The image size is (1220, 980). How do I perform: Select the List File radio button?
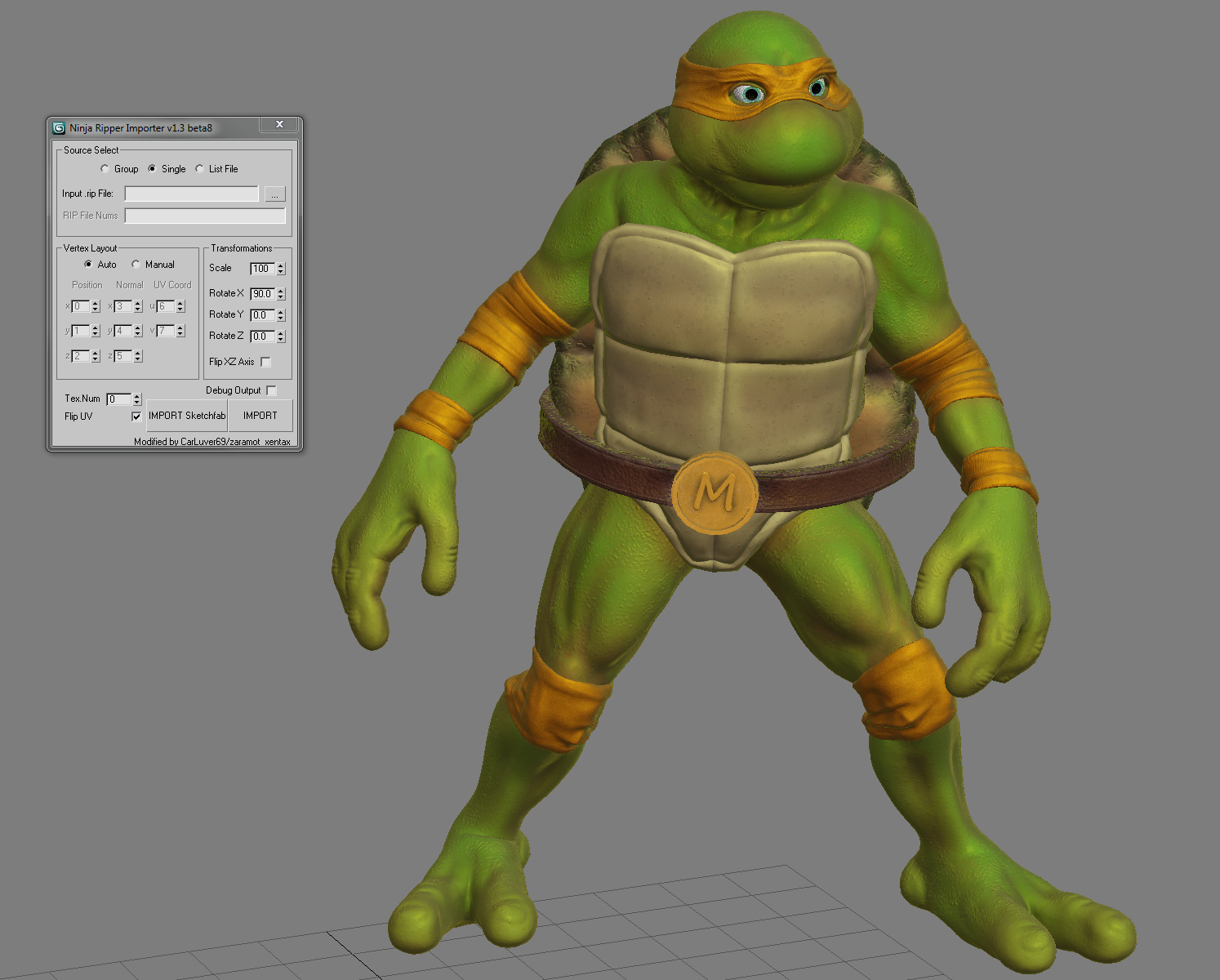pos(199,169)
